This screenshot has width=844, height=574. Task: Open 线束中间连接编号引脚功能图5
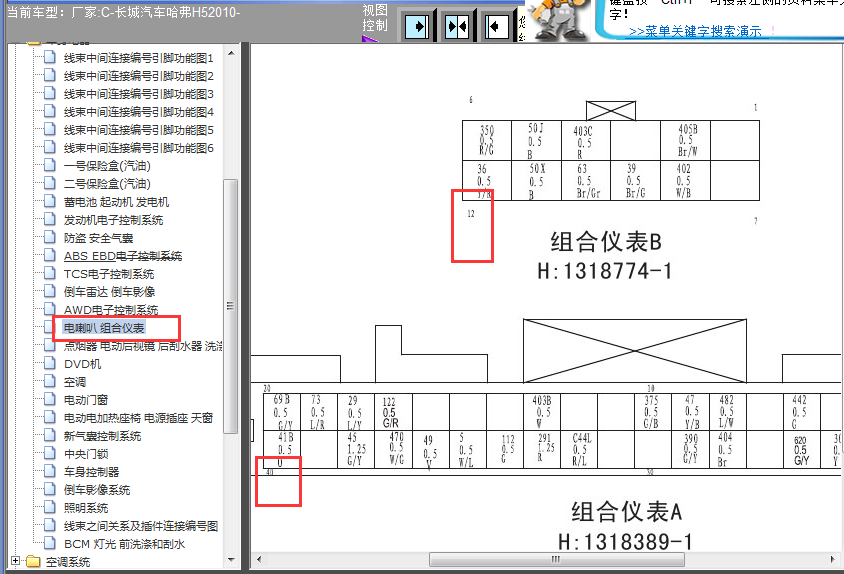coord(138,130)
